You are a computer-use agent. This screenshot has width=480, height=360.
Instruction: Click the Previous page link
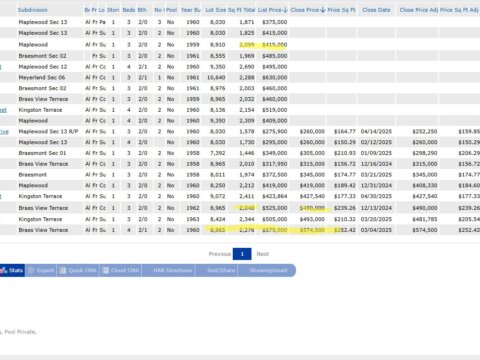[220, 254]
